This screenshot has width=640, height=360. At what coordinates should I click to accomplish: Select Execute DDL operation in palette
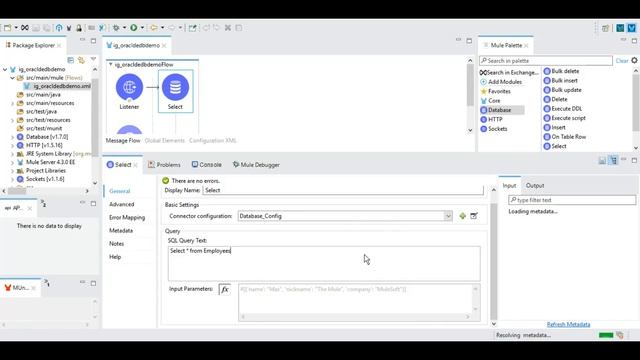click(x=563, y=109)
